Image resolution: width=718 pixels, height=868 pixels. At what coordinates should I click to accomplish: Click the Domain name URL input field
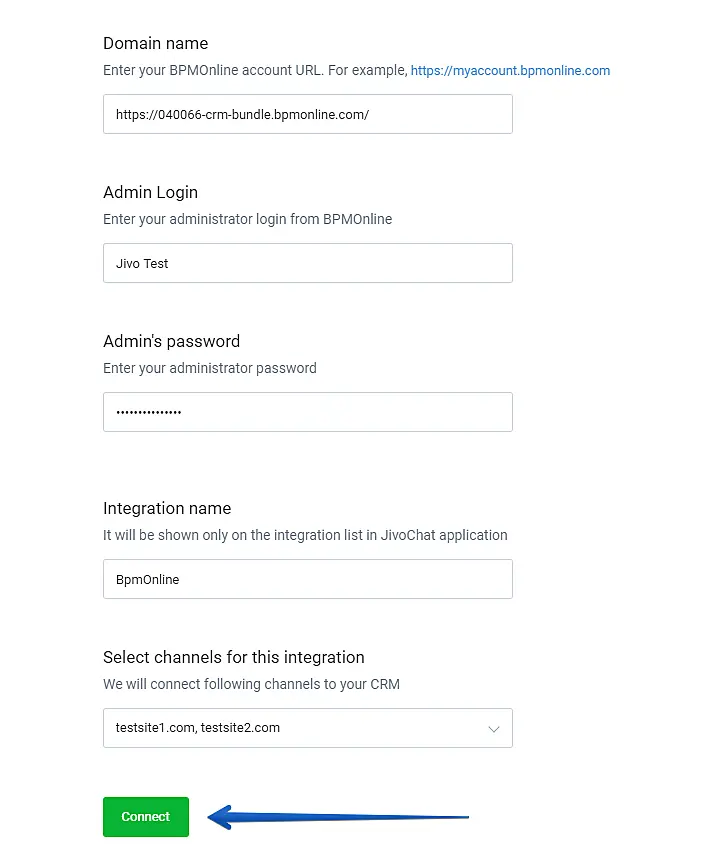307,114
